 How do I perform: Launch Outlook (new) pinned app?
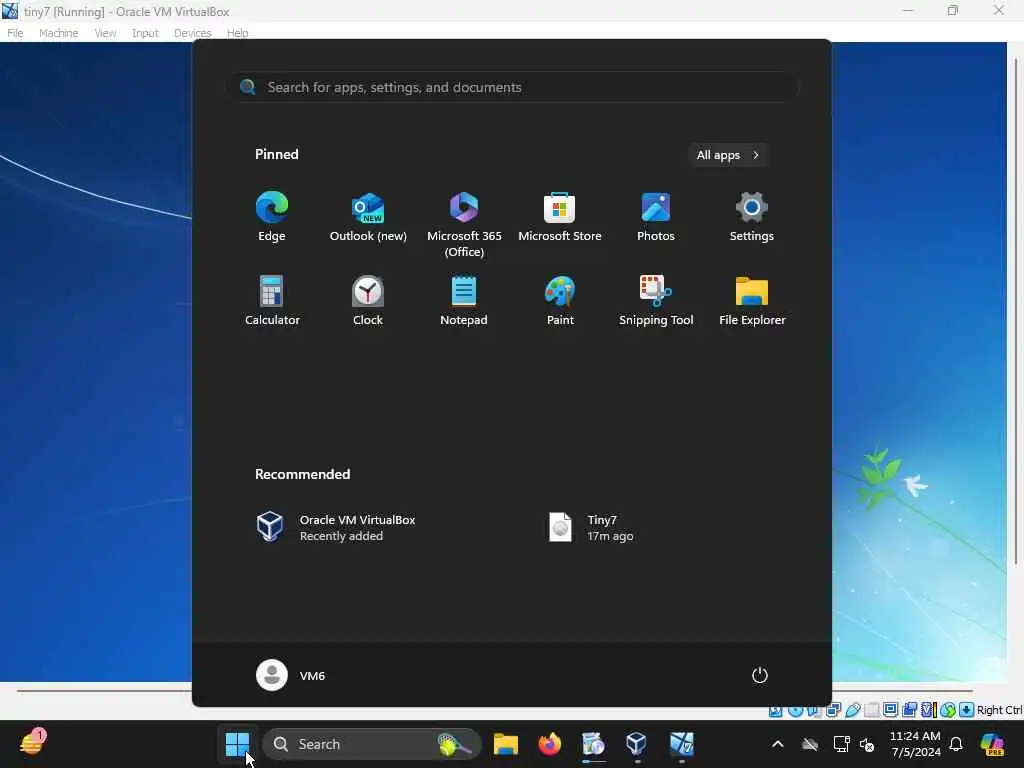[368, 217]
